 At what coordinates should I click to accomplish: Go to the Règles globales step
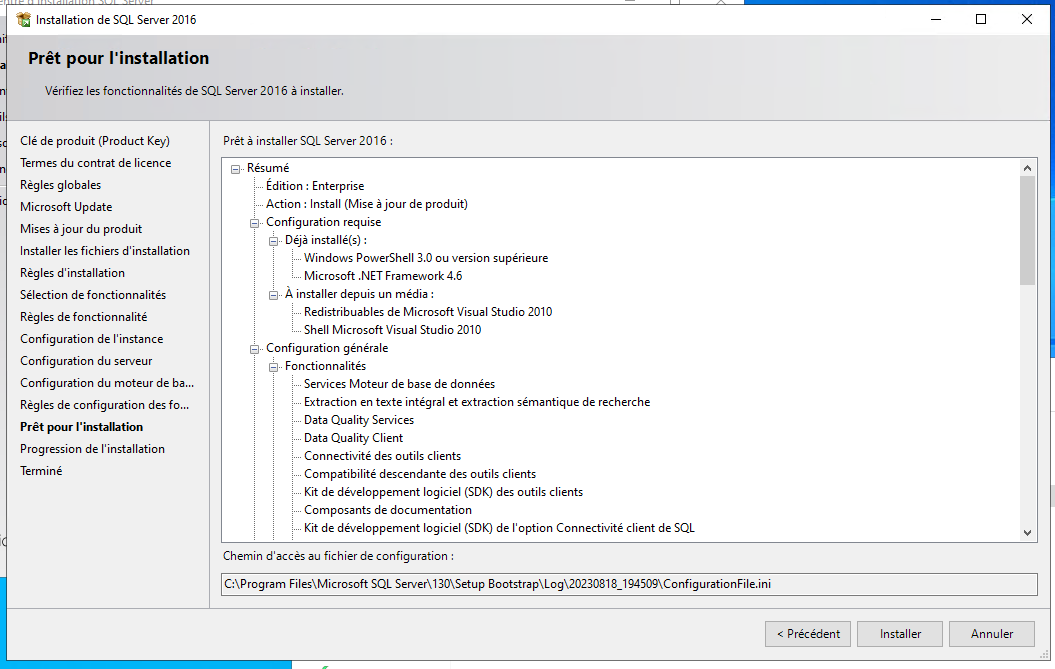(x=61, y=185)
